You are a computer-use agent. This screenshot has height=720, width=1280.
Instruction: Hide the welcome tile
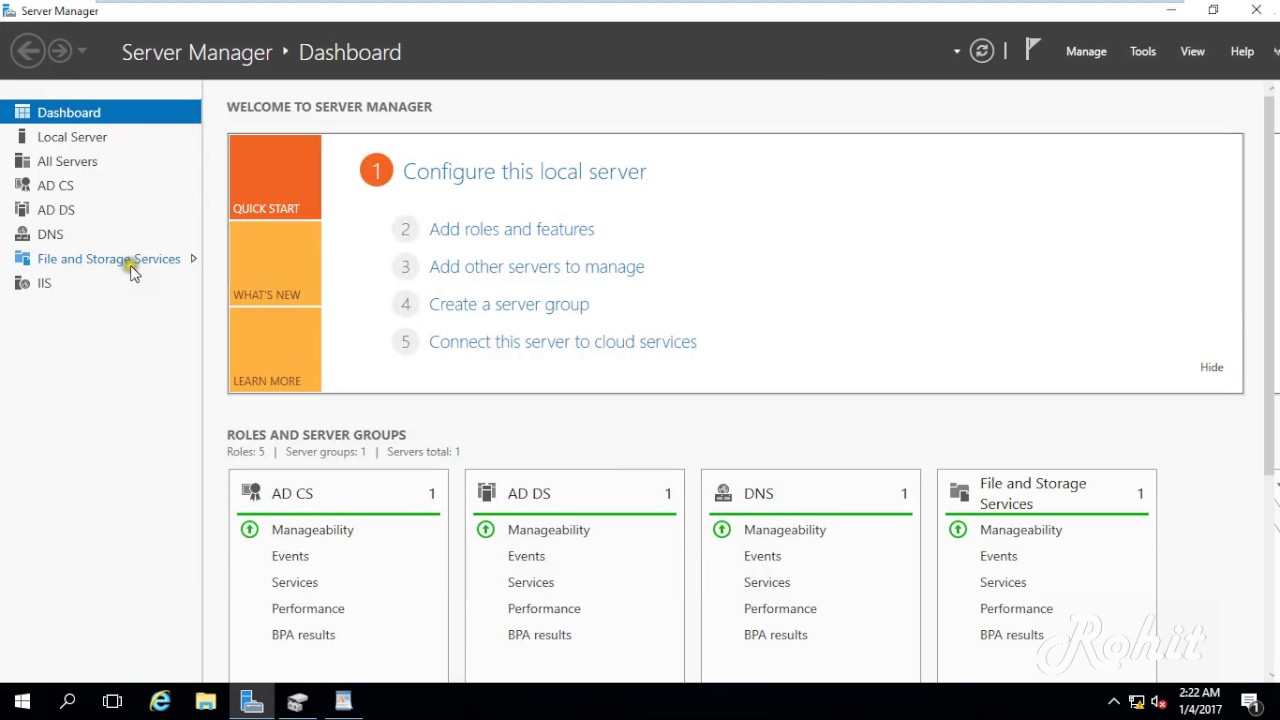(x=1211, y=367)
